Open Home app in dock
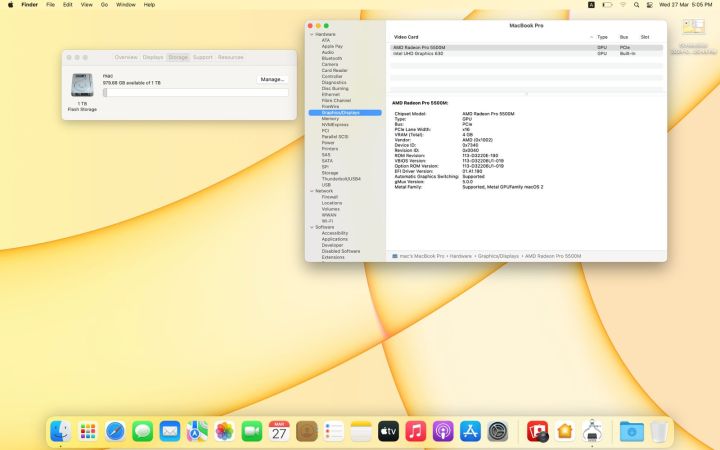 [565, 431]
